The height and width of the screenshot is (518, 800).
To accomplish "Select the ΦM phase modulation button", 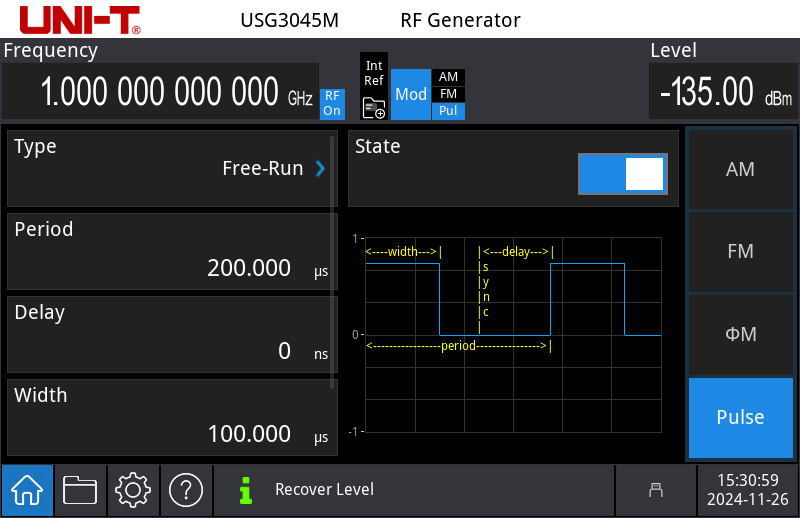I will [x=740, y=335].
